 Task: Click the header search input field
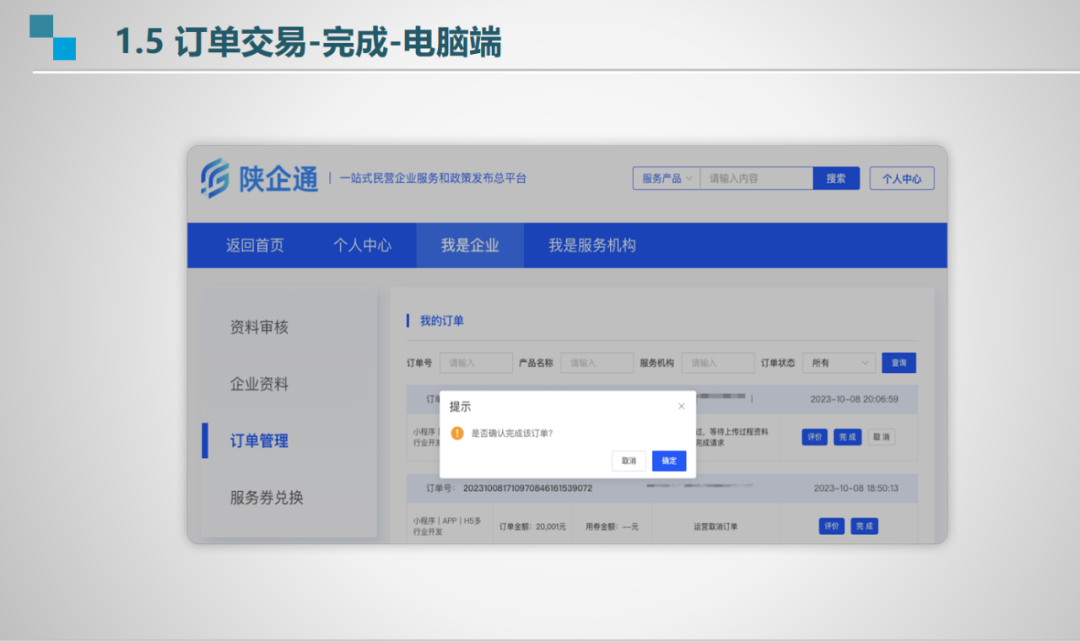point(756,178)
